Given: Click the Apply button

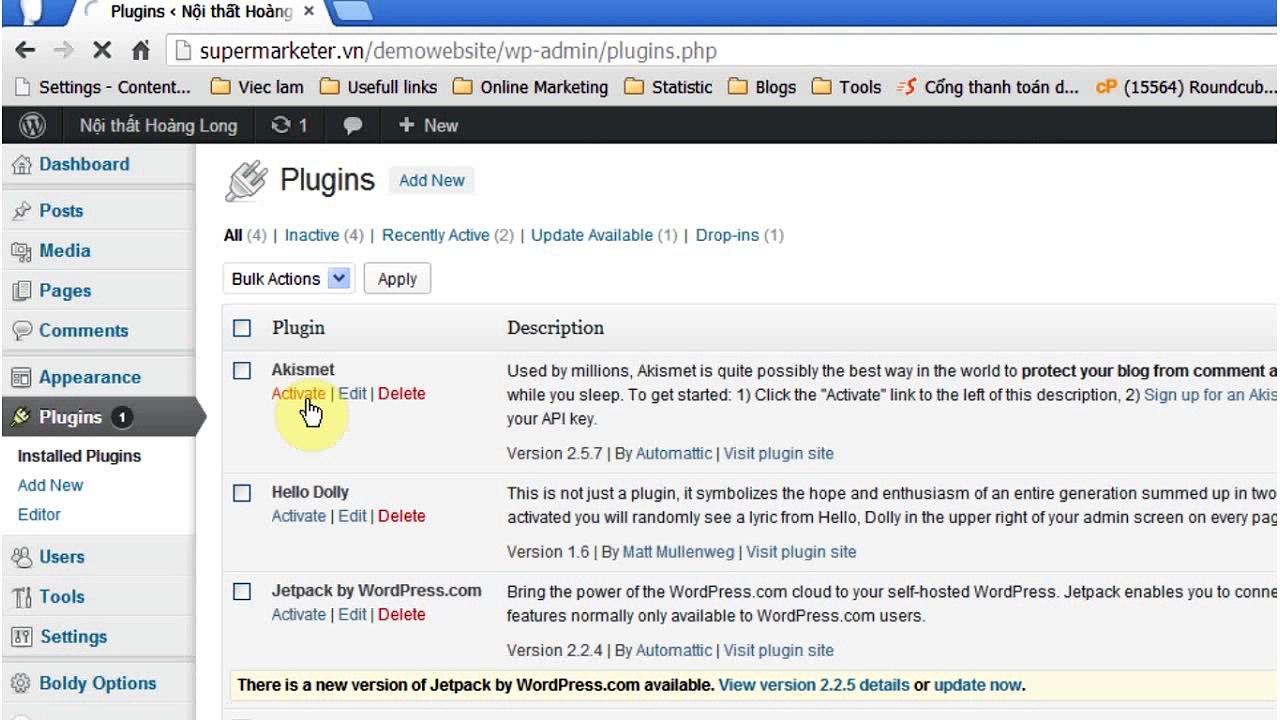Looking at the screenshot, I should point(397,279).
